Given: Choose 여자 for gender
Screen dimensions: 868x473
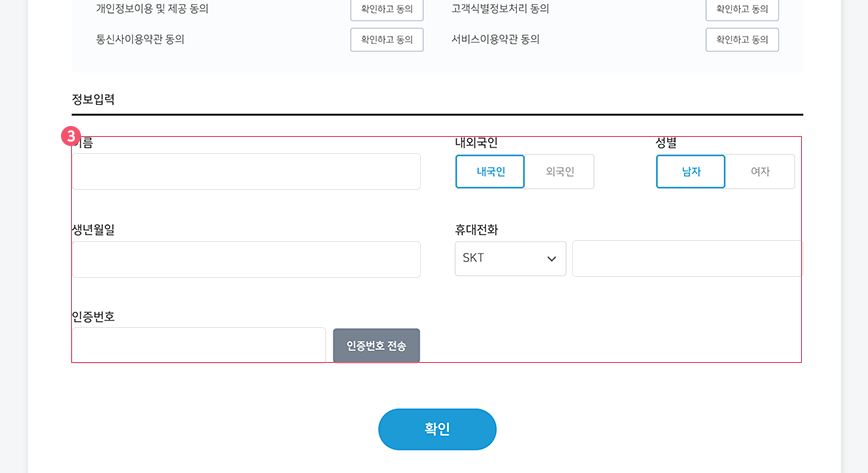Looking at the screenshot, I should 760,172.
